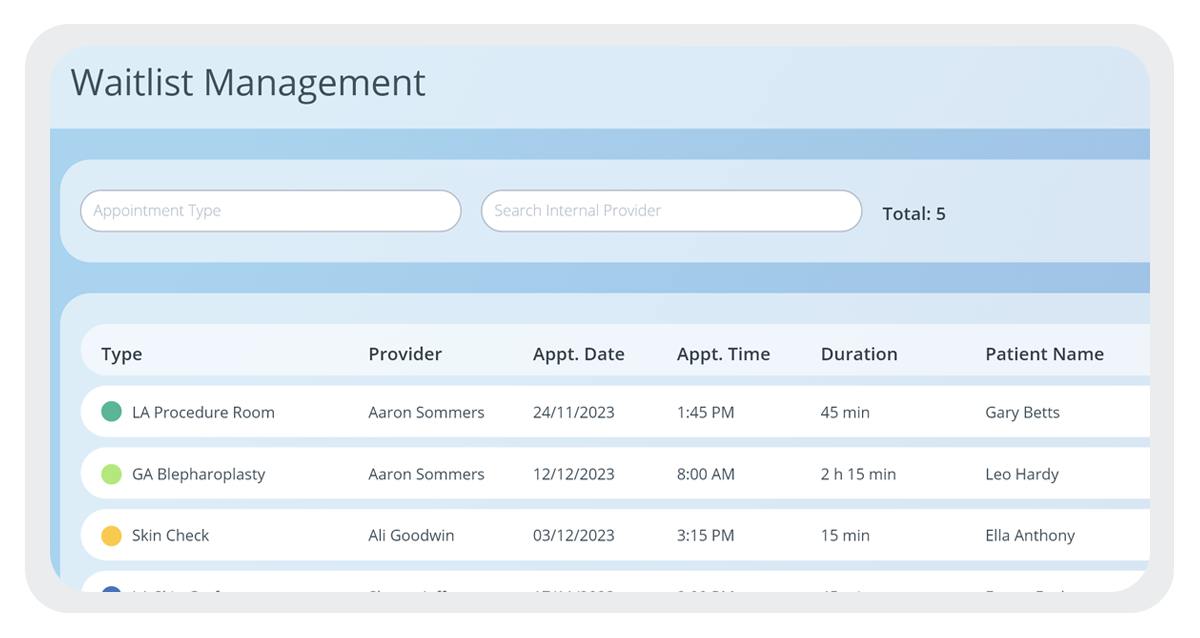The width and height of the screenshot is (1200, 638).
Task: Select the Type column header
Action: 122,353
